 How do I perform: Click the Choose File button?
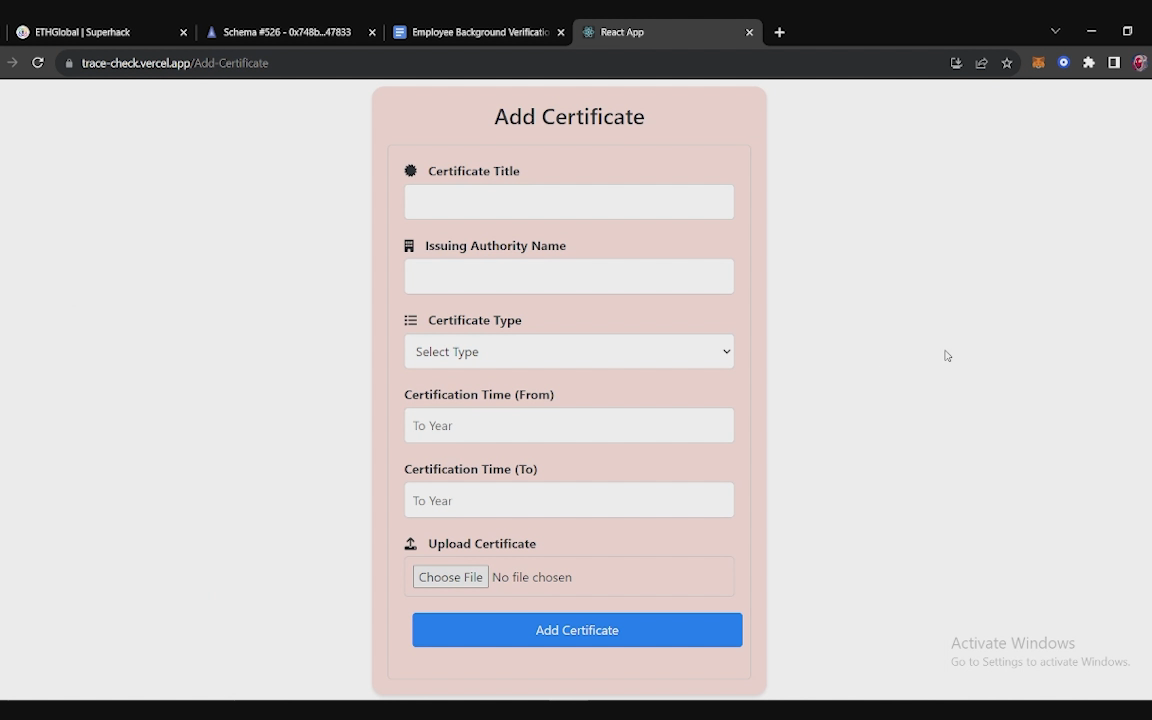[450, 577]
